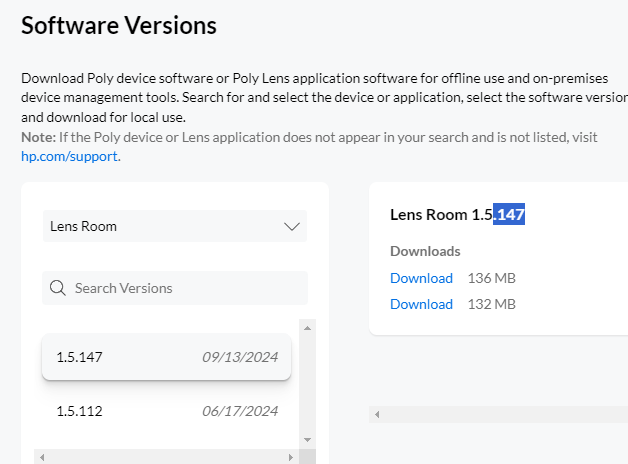
Task: Open the Lens Room device dropdown
Action: [x=175, y=226]
